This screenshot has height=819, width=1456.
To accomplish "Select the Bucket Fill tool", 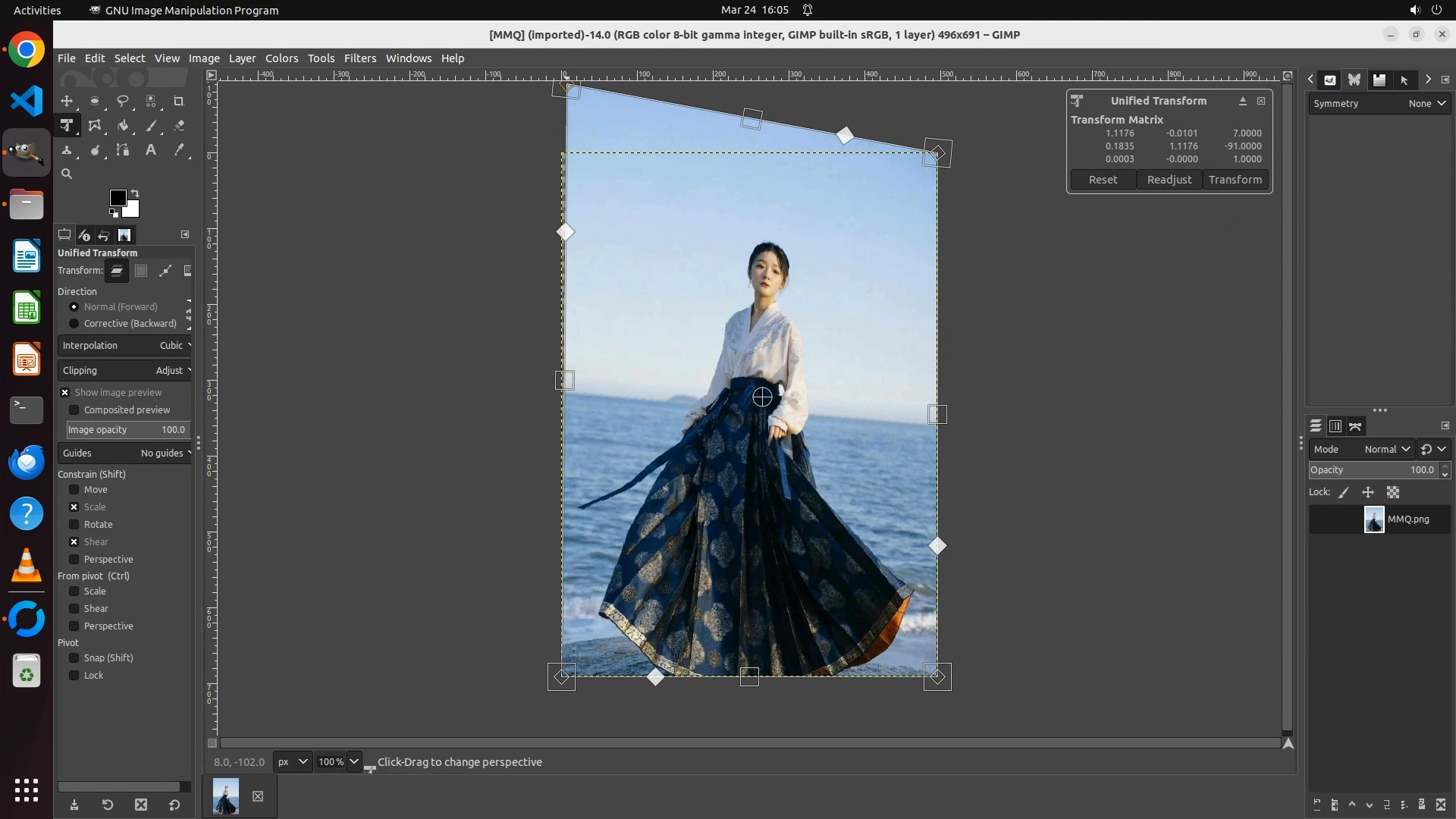I will pos(123,126).
